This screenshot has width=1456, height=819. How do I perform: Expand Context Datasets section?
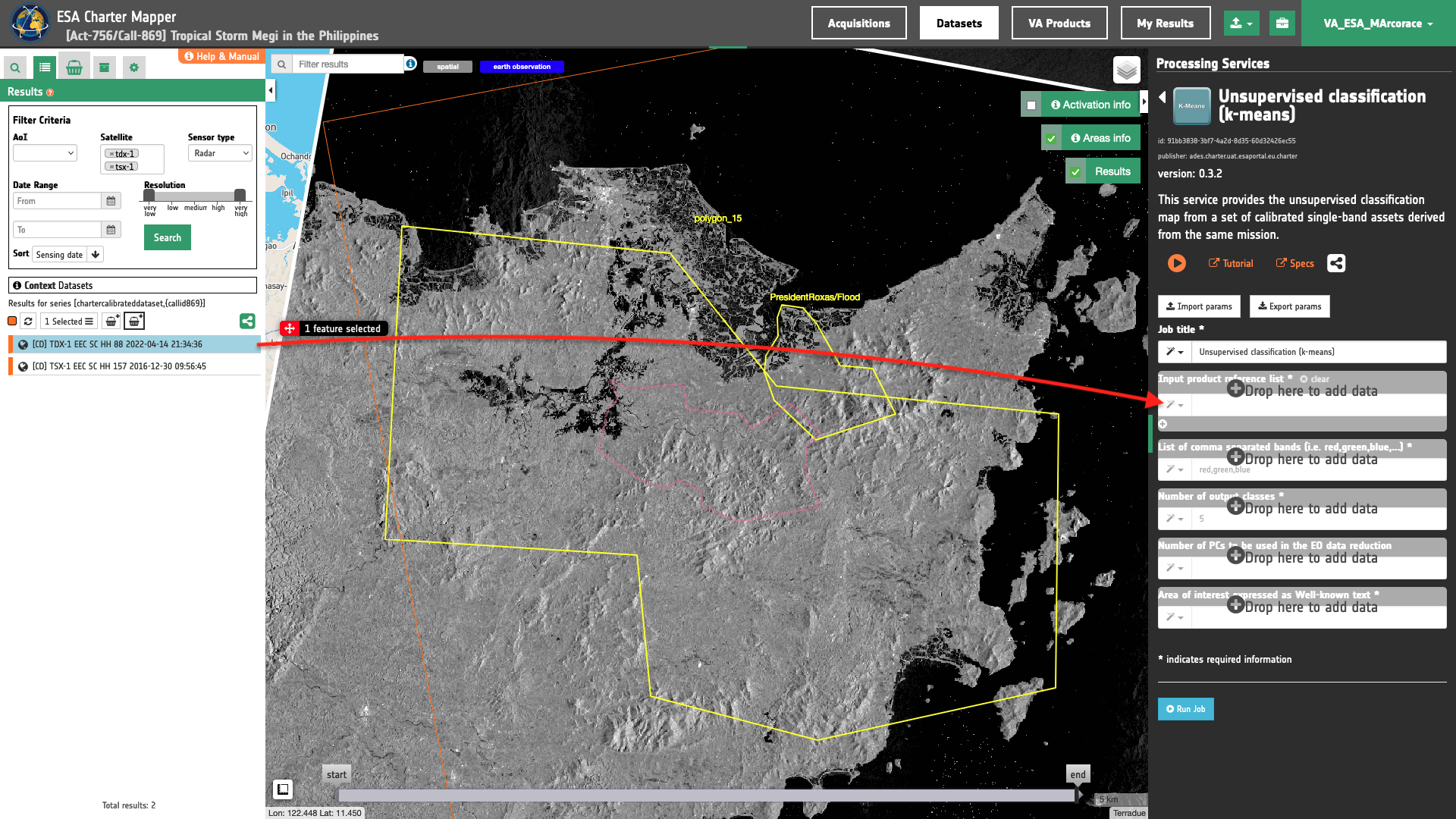[133, 286]
